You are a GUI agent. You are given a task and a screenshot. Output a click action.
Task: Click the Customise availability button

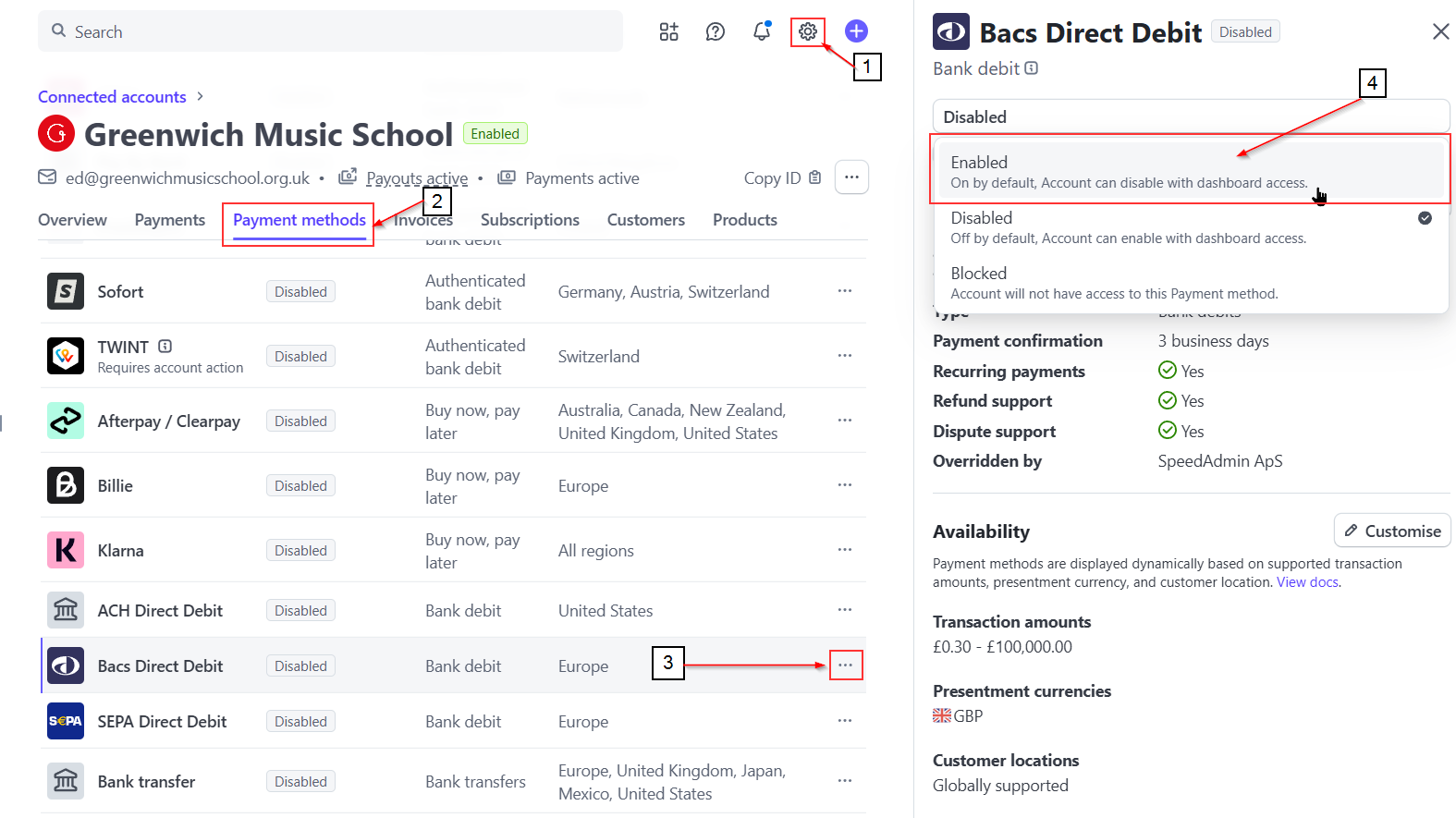pos(1392,531)
